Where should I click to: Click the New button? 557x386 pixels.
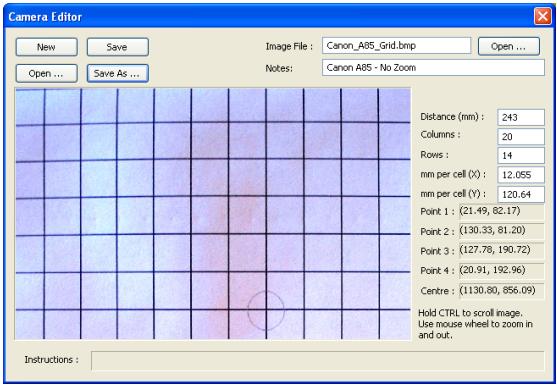click(47, 47)
